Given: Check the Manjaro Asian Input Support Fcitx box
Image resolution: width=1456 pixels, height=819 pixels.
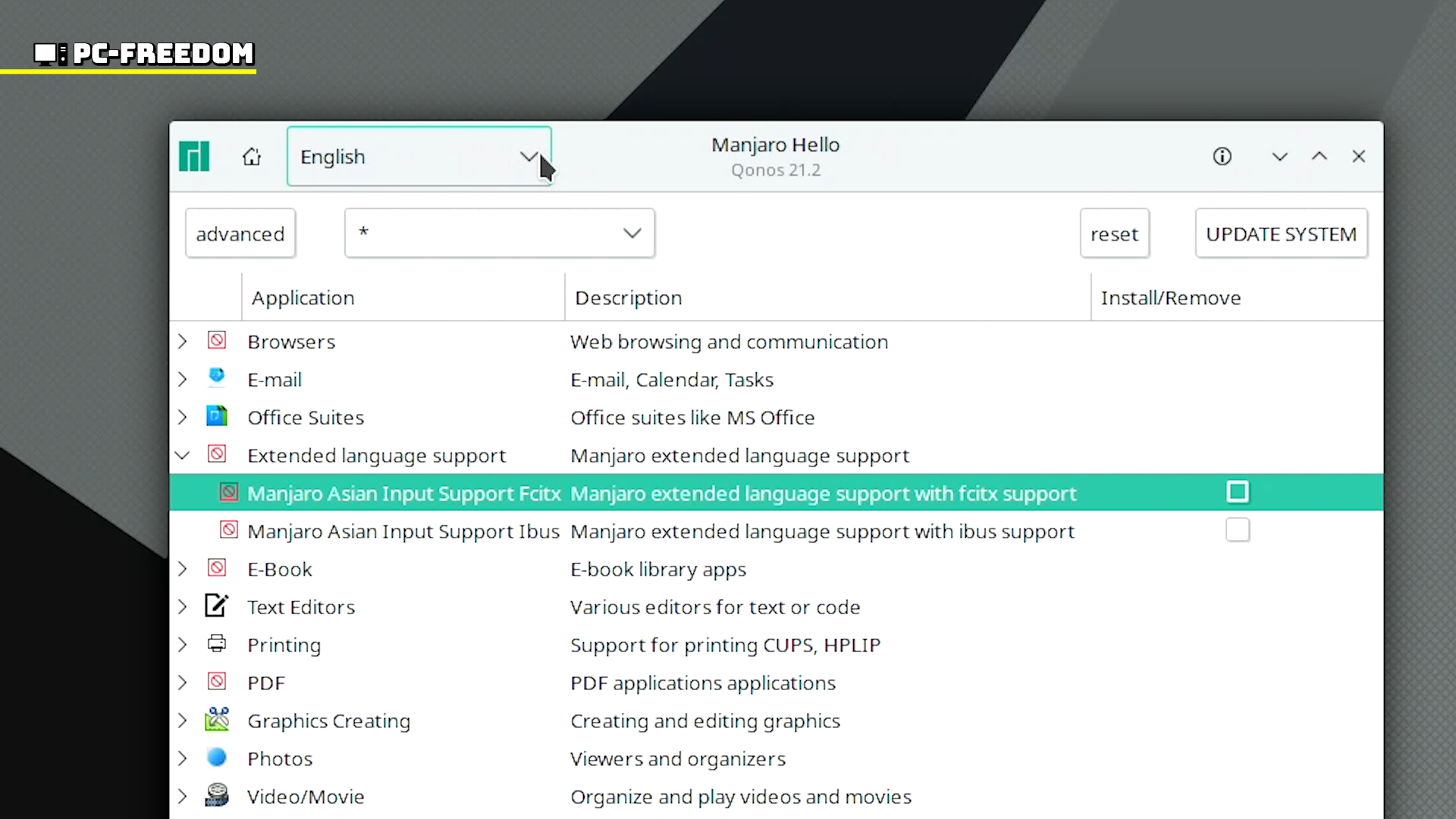Looking at the screenshot, I should tap(1237, 492).
